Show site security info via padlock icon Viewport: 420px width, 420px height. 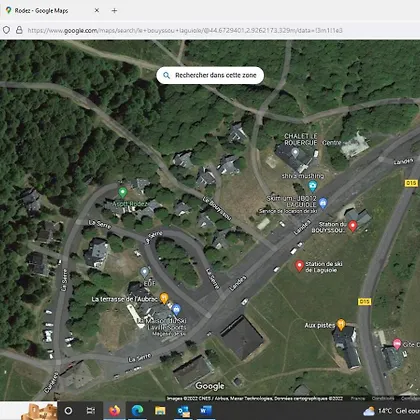(19, 30)
